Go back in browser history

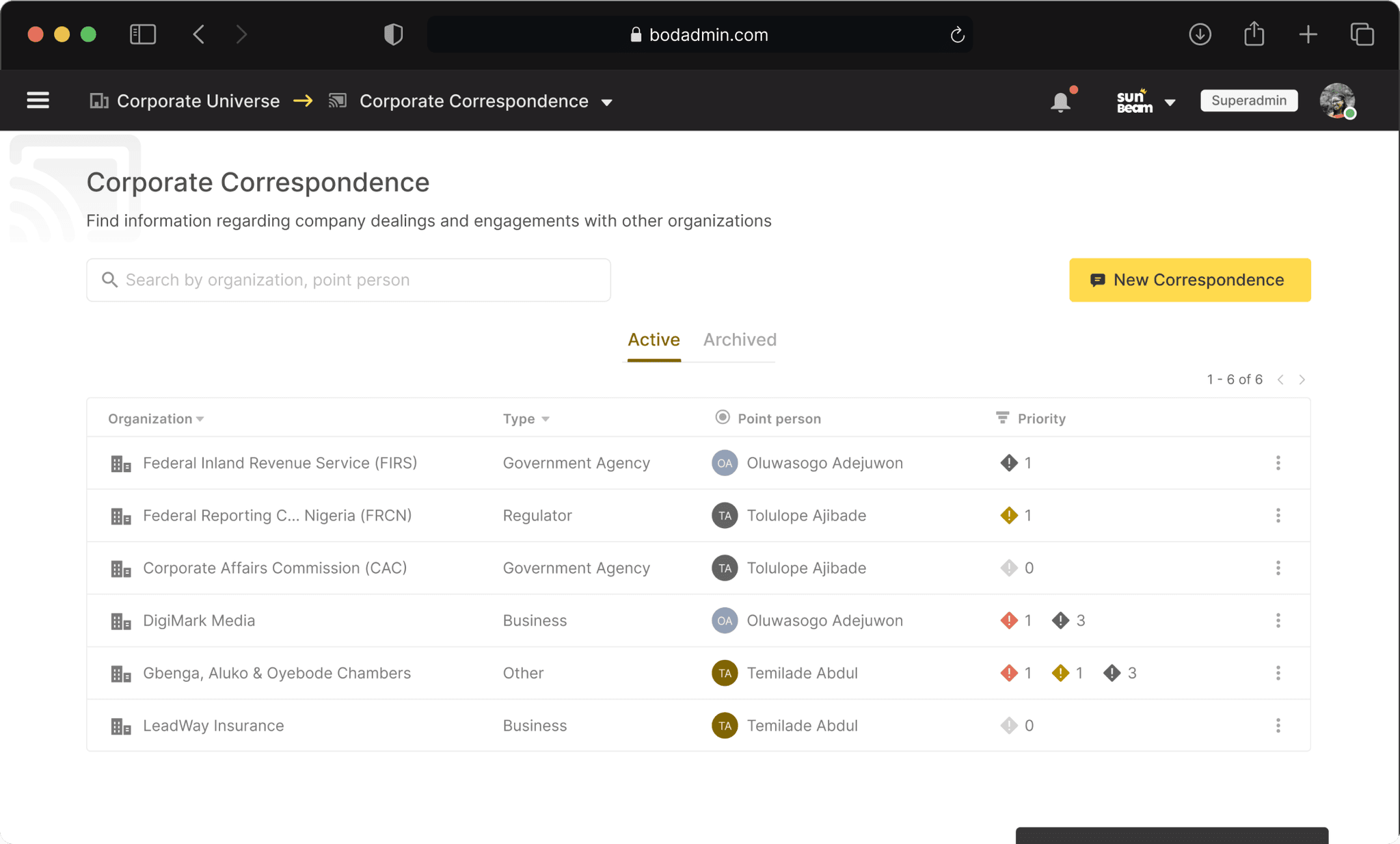[x=199, y=34]
